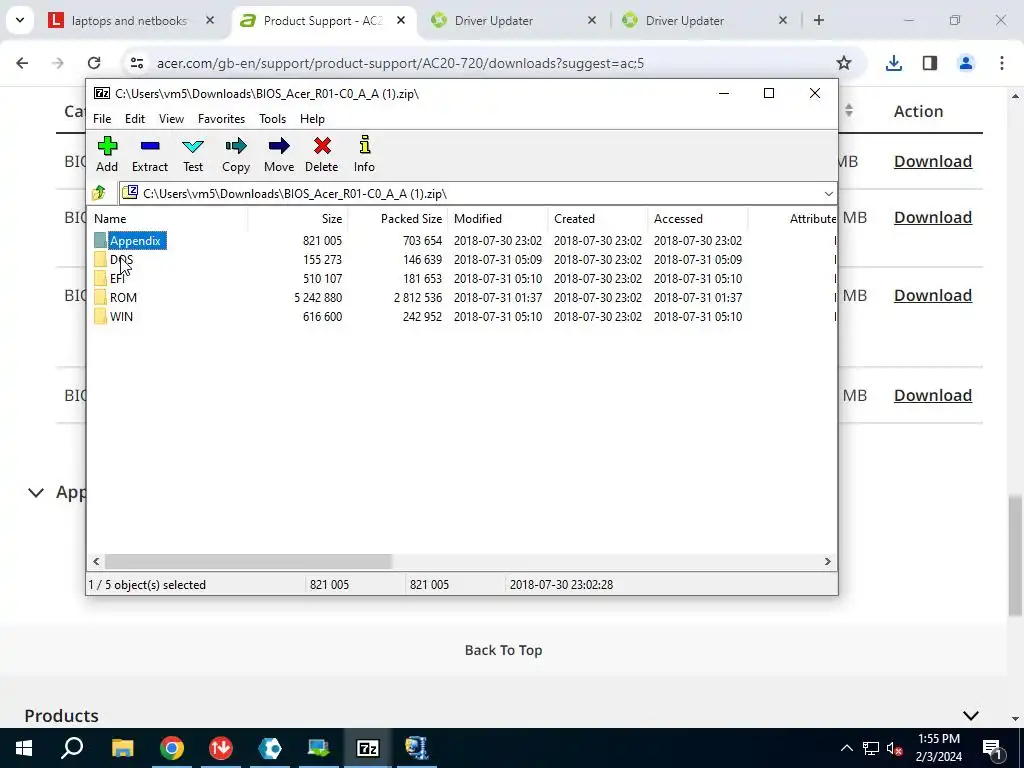1024x768 pixels.
Task: Click the sort arrows beside Action column
Action: [848, 111]
